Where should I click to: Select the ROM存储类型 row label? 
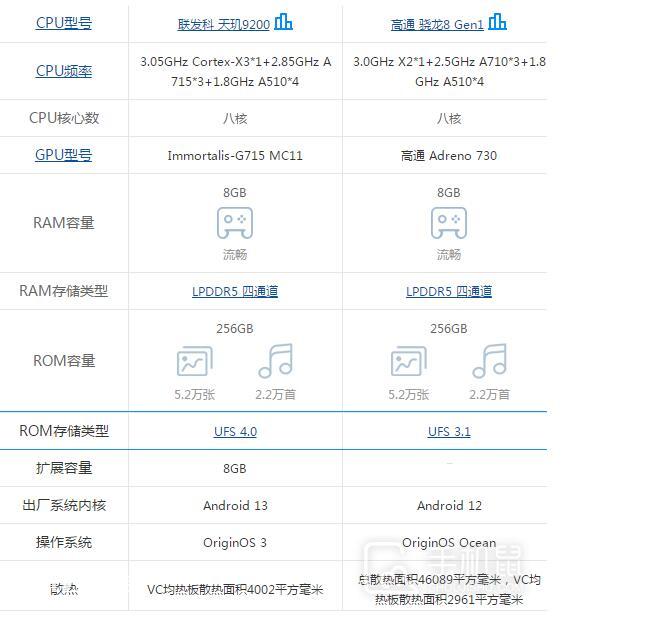pyautogui.click(x=64, y=431)
